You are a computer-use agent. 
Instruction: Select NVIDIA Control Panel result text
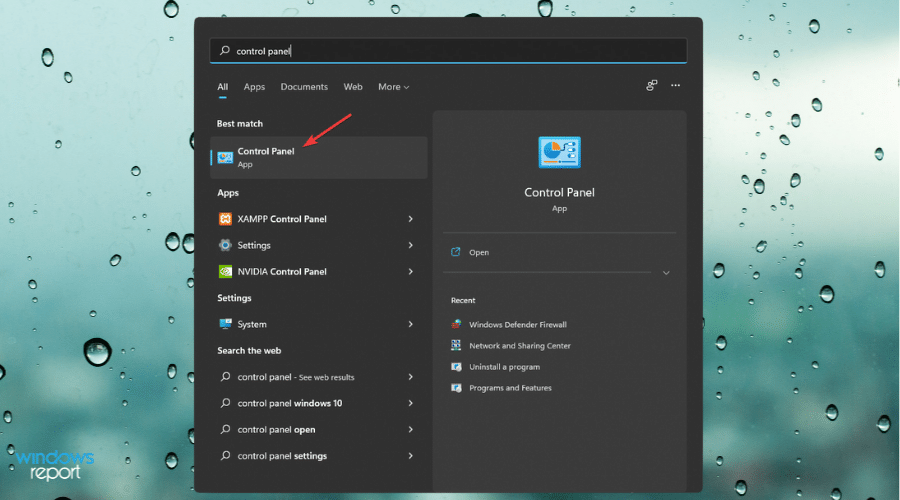pyautogui.click(x=282, y=272)
